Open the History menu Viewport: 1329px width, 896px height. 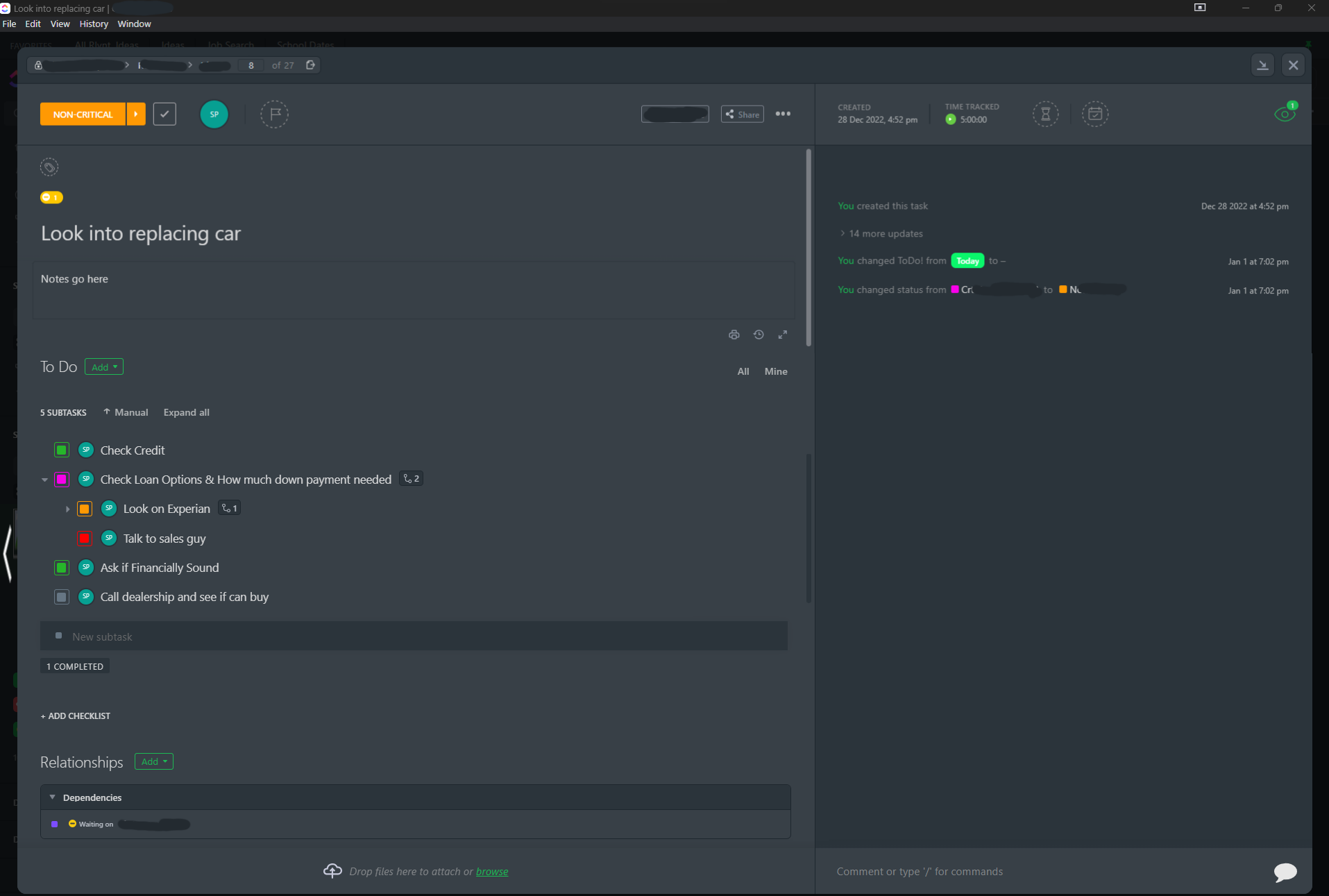click(94, 24)
